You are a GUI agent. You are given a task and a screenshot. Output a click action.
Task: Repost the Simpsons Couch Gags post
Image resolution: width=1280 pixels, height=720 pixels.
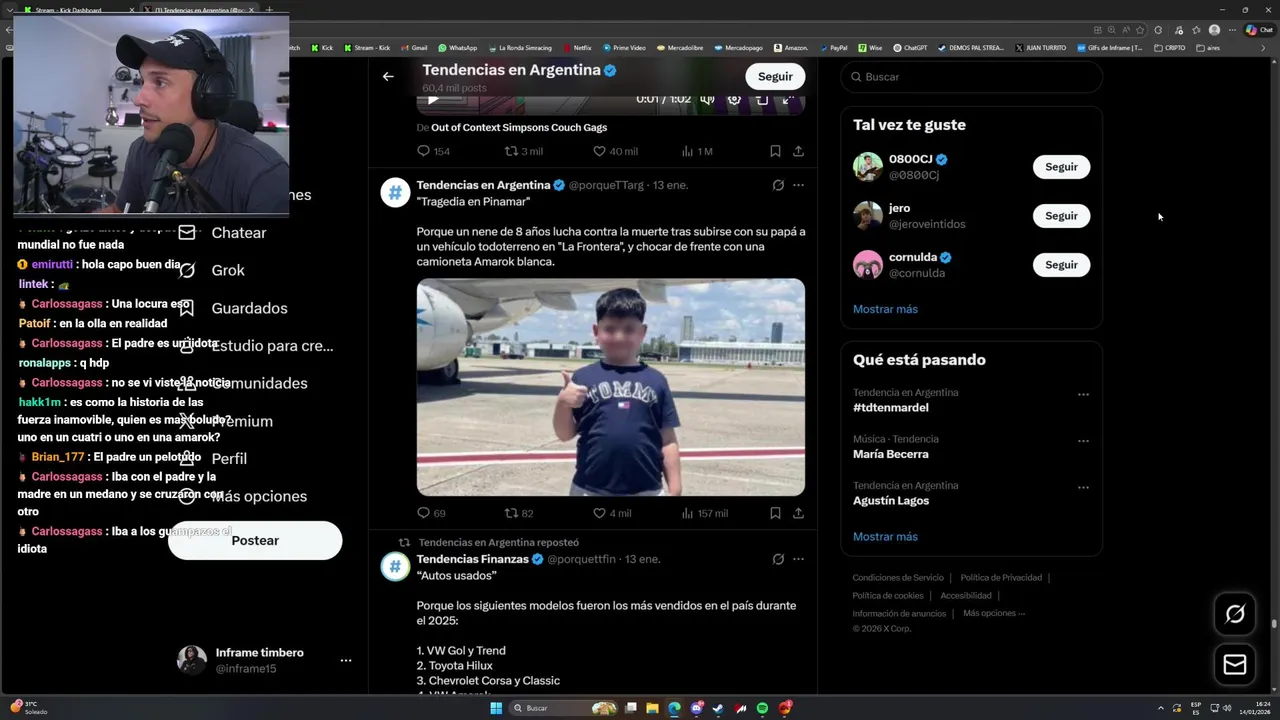point(511,151)
